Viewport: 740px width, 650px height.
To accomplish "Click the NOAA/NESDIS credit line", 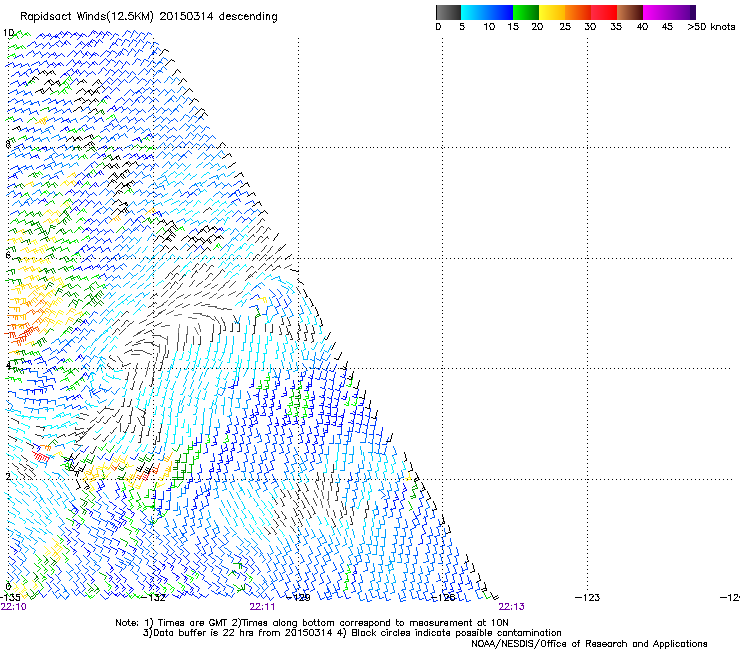I will pyautogui.click(x=589, y=644).
